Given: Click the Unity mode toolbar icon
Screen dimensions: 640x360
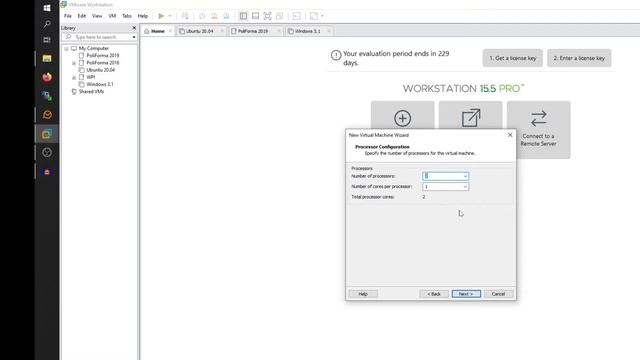Looking at the screenshot, I should click(280, 16).
